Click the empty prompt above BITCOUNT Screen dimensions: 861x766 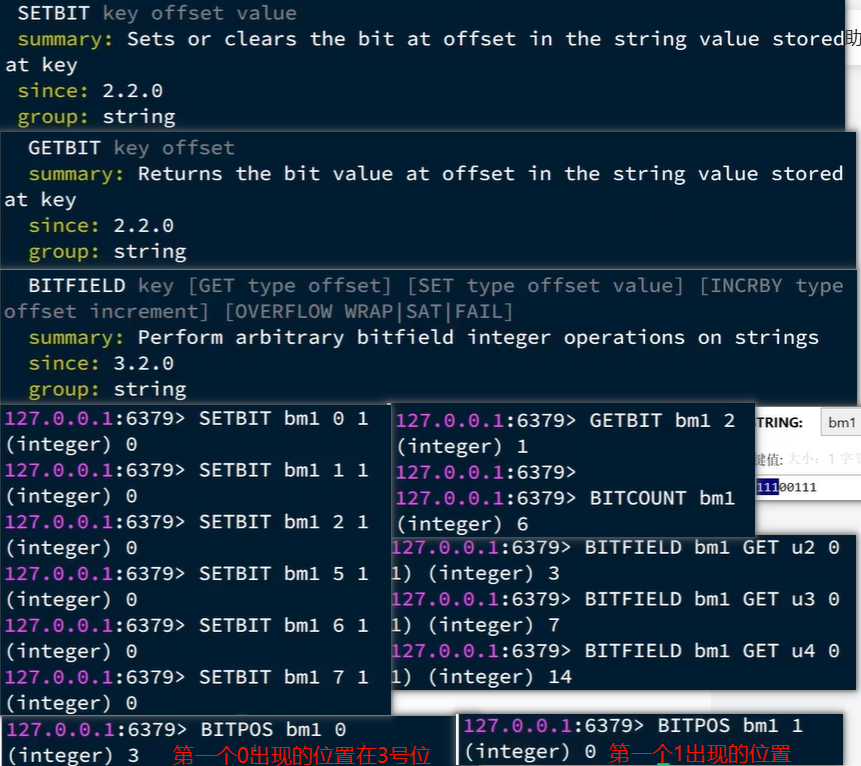(x=486, y=472)
